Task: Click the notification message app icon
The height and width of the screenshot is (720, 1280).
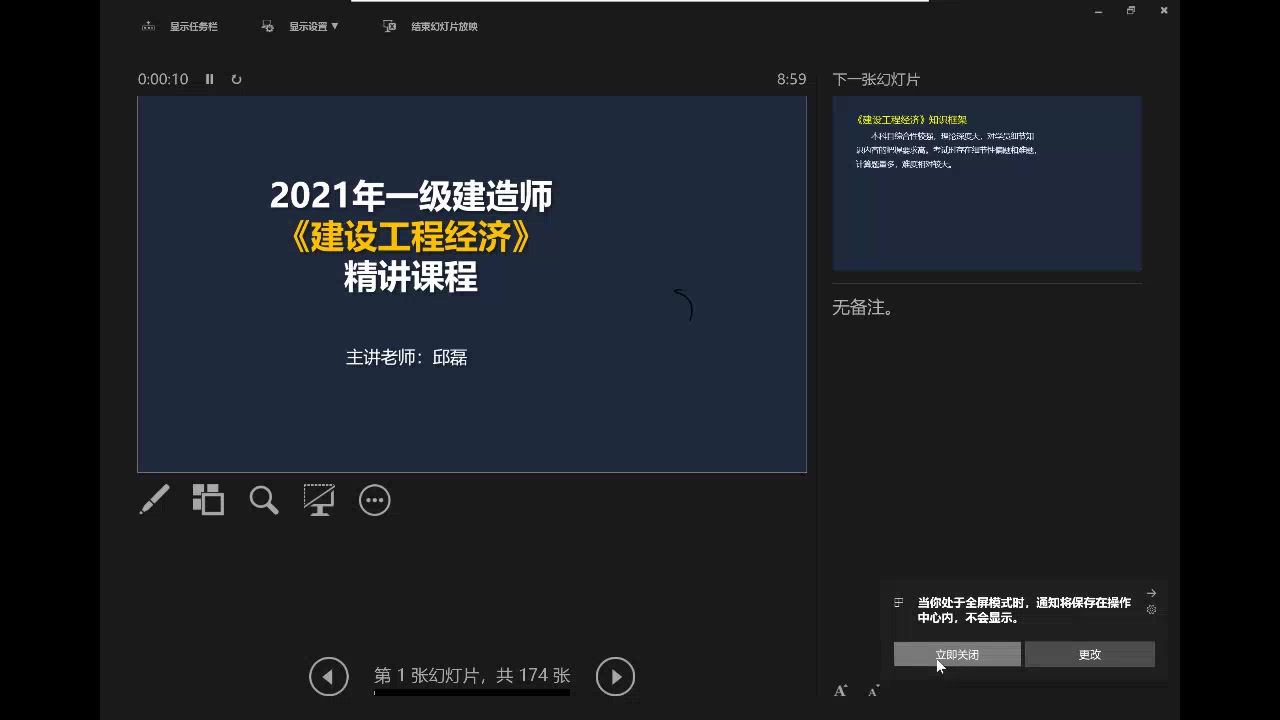Action: (x=899, y=602)
